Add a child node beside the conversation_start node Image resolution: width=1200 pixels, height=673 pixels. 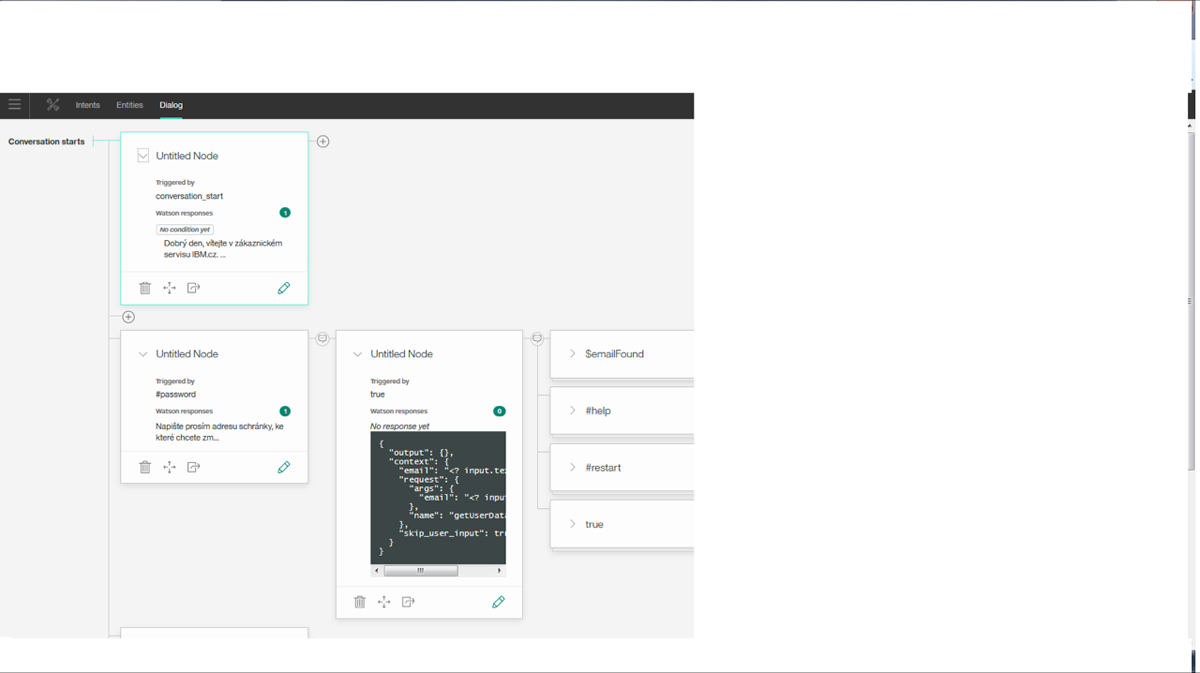click(x=323, y=141)
